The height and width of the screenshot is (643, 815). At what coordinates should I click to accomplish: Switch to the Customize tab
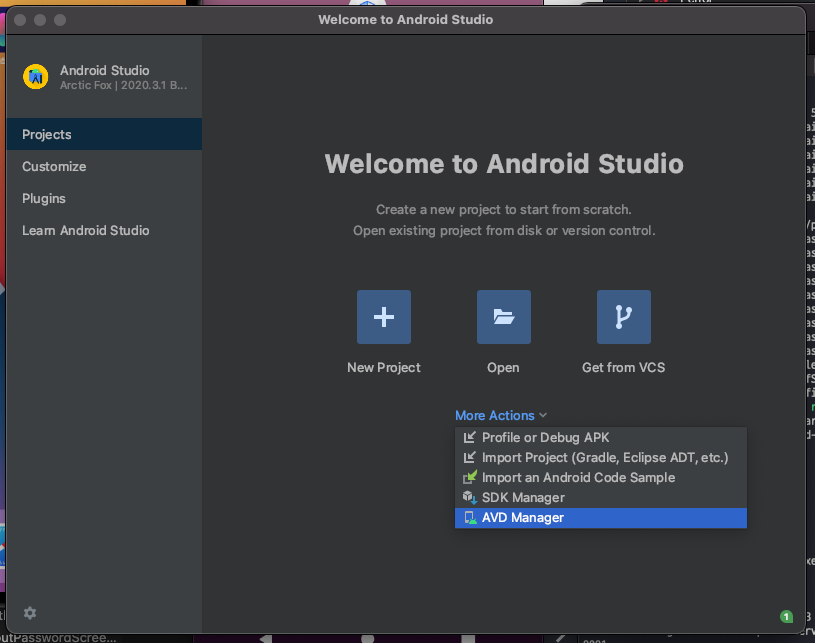[104, 166]
